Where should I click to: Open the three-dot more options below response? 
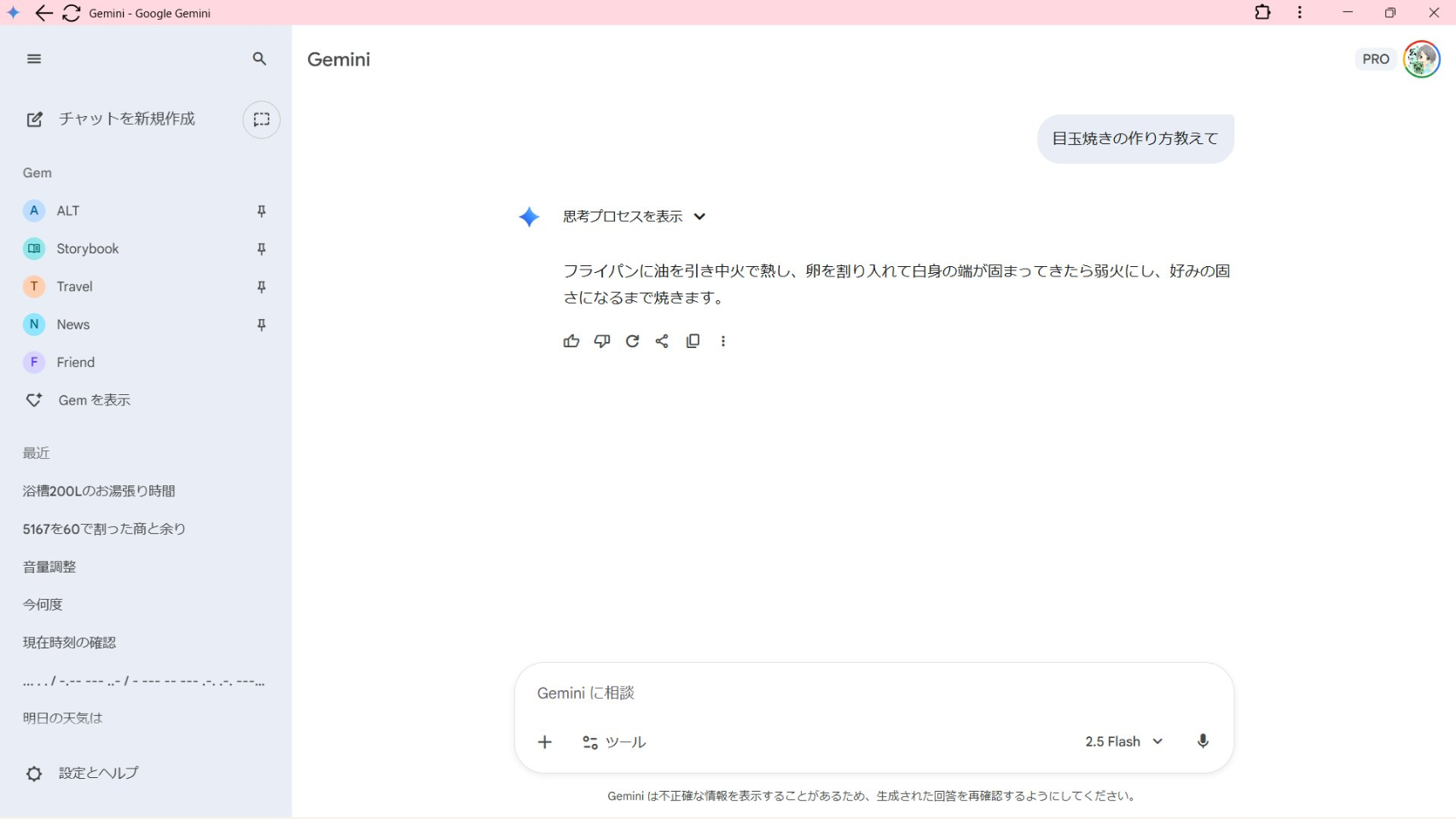723,341
